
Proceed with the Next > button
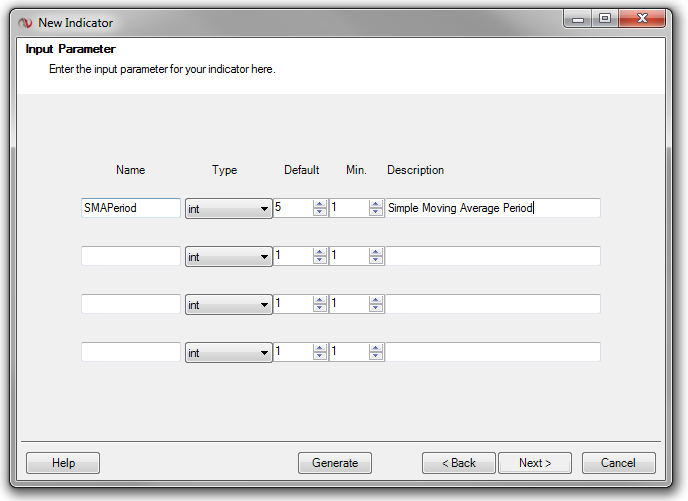click(x=535, y=463)
